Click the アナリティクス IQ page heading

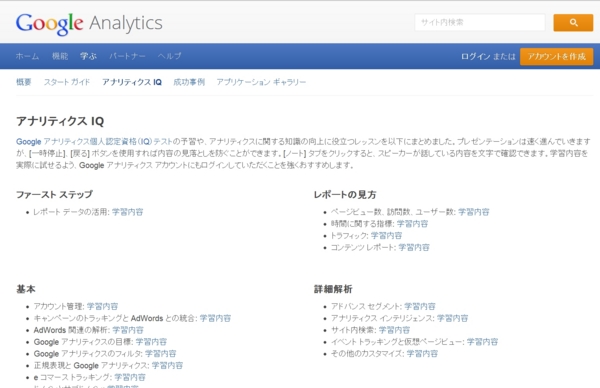(60, 121)
